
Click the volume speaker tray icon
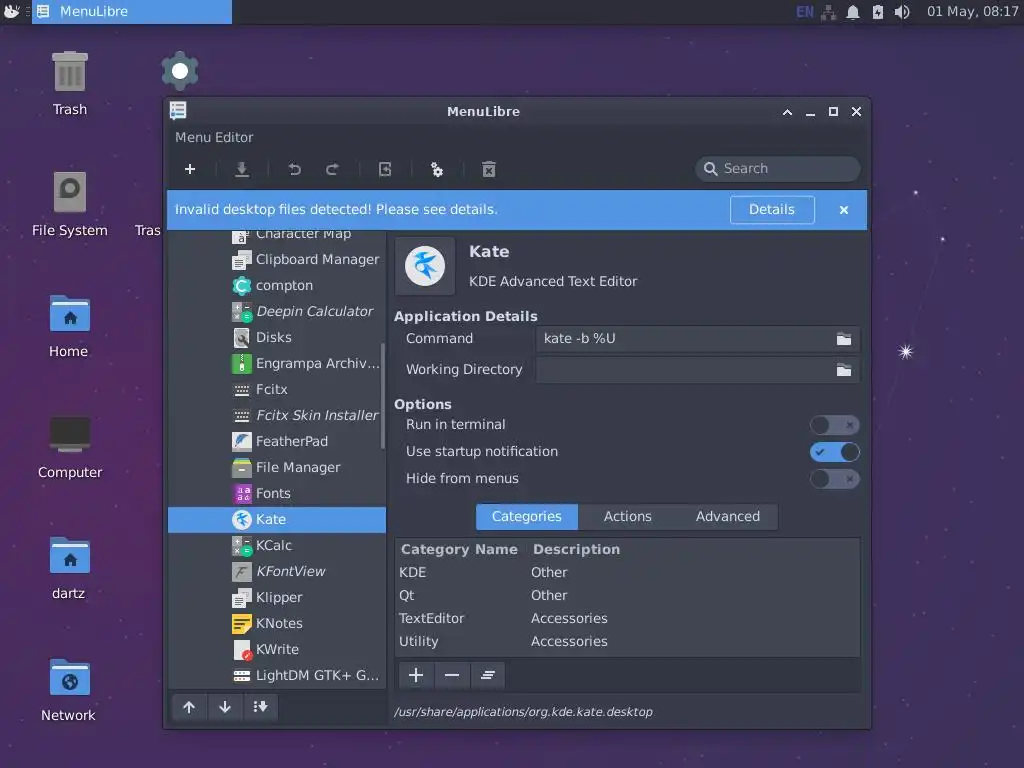click(902, 12)
